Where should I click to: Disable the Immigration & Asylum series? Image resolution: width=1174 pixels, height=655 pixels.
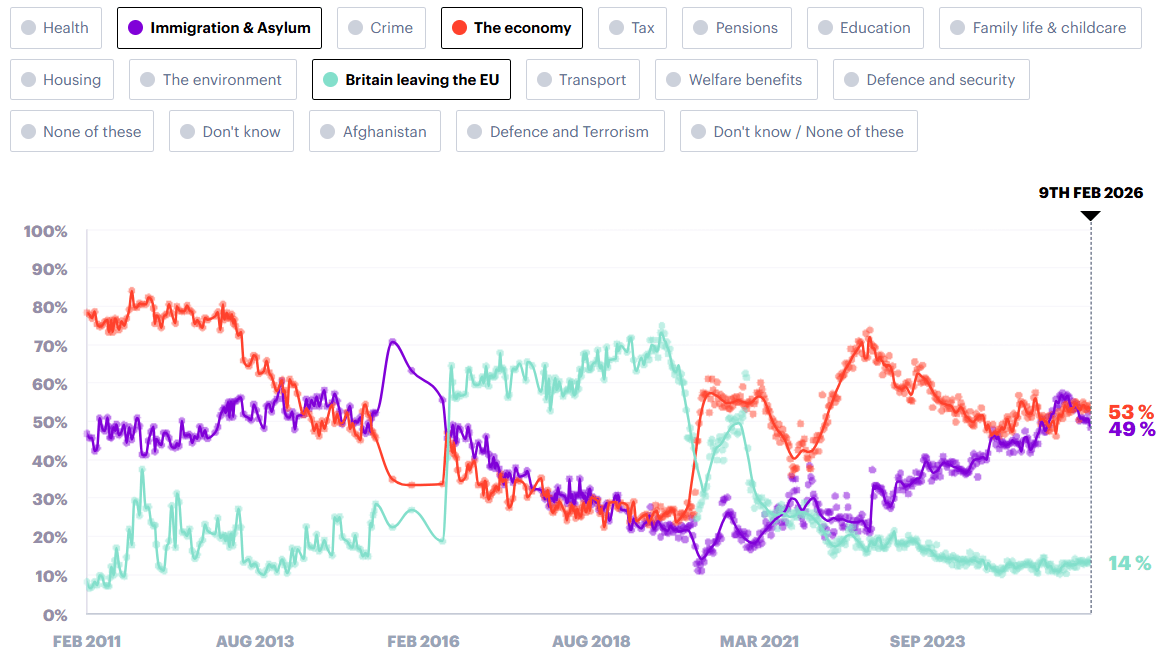[x=219, y=28]
